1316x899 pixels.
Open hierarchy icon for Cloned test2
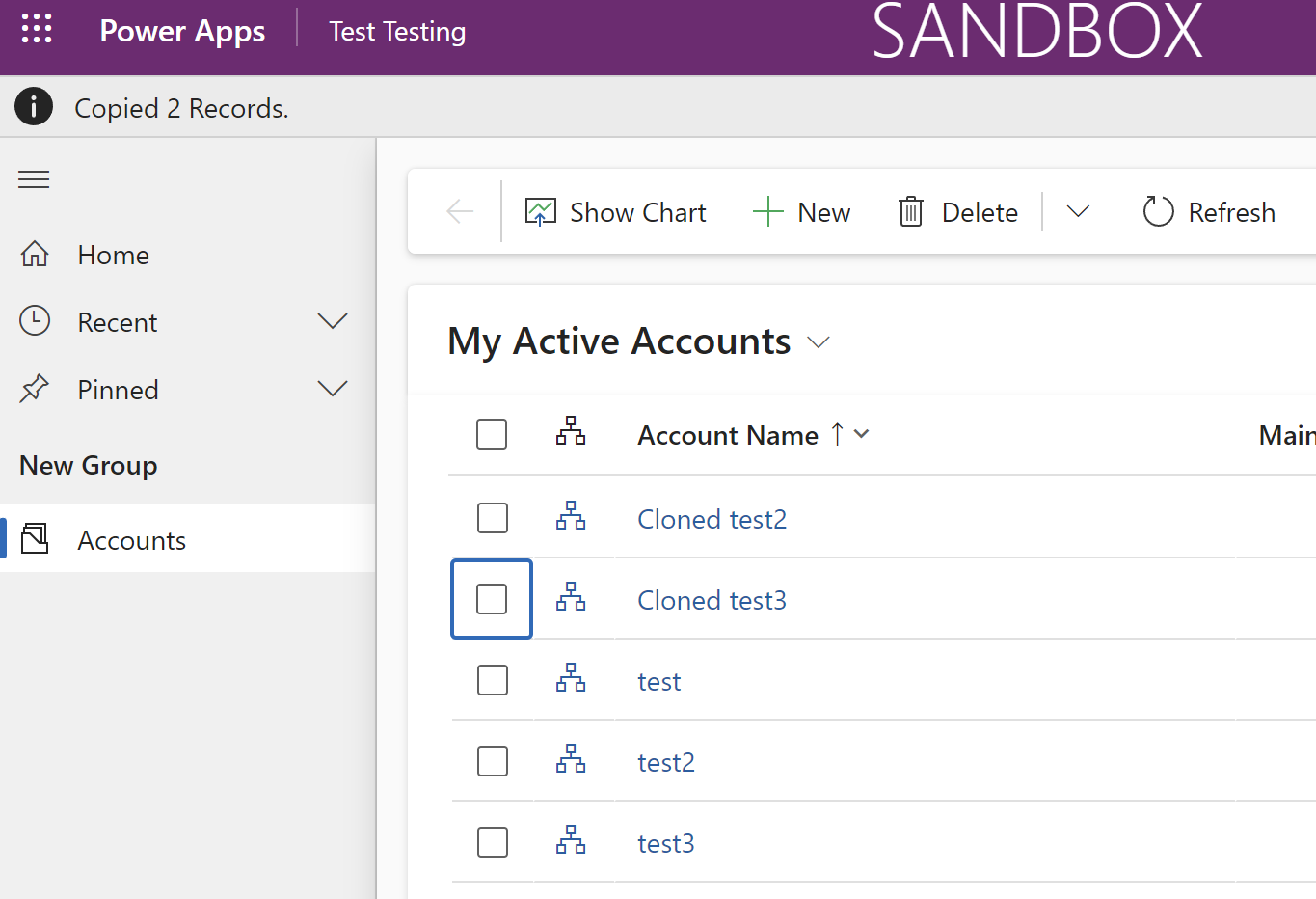[571, 516]
